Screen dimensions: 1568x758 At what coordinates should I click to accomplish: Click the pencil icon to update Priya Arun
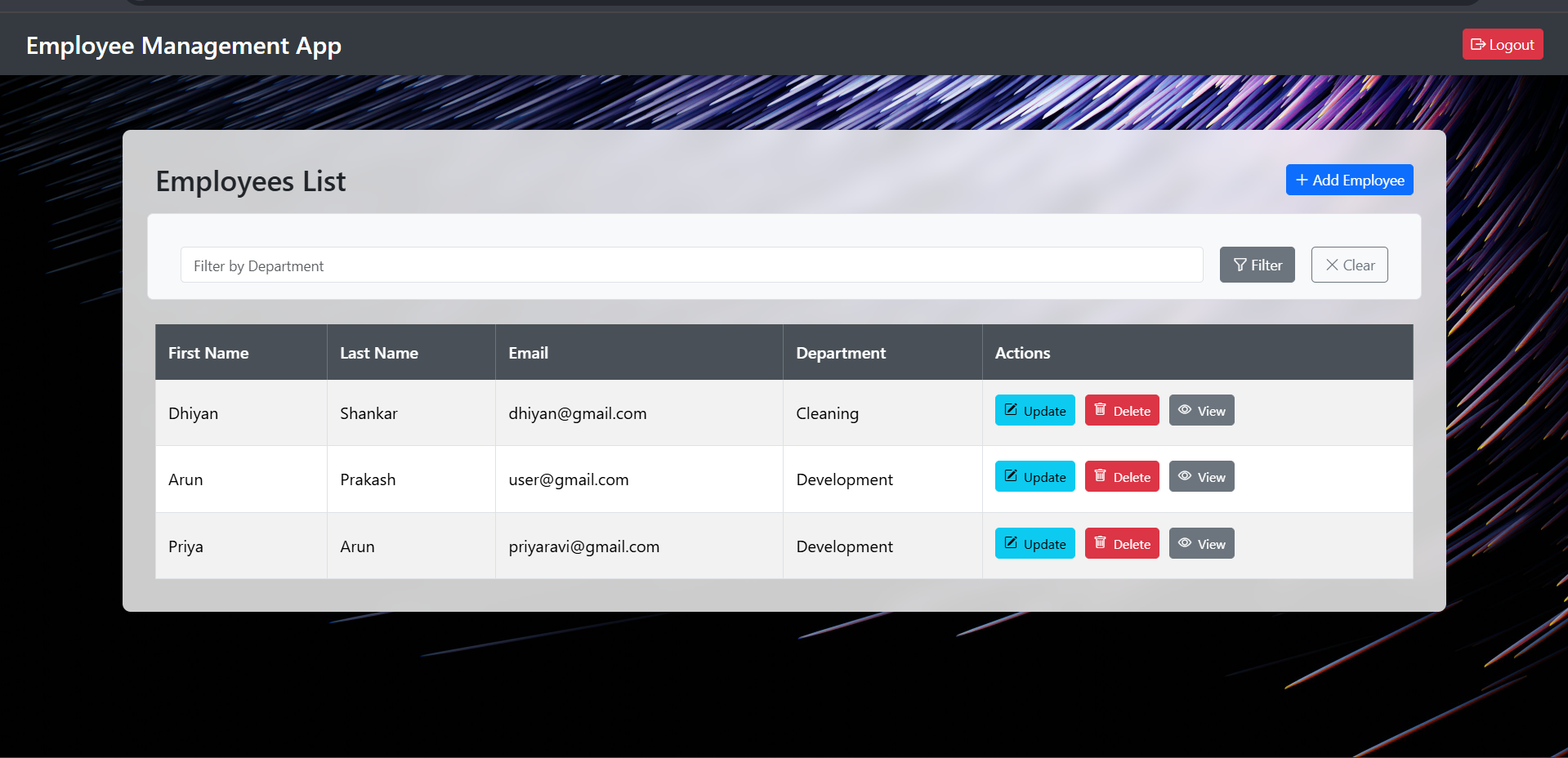tap(1012, 543)
